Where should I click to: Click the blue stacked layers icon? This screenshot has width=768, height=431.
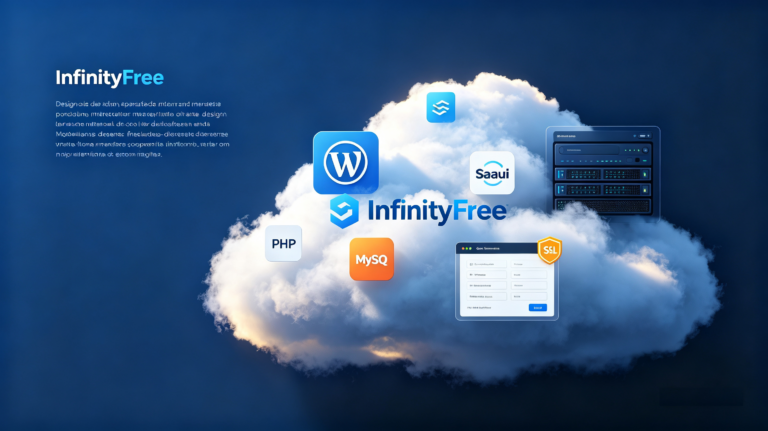pyautogui.click(x=441, y=107)
